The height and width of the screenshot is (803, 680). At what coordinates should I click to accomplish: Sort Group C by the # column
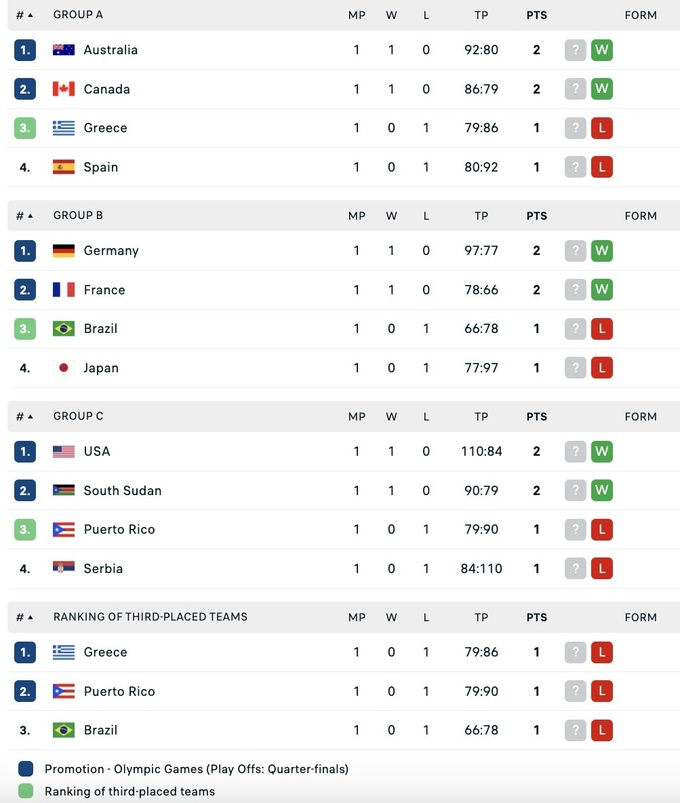tap(24, 417)
